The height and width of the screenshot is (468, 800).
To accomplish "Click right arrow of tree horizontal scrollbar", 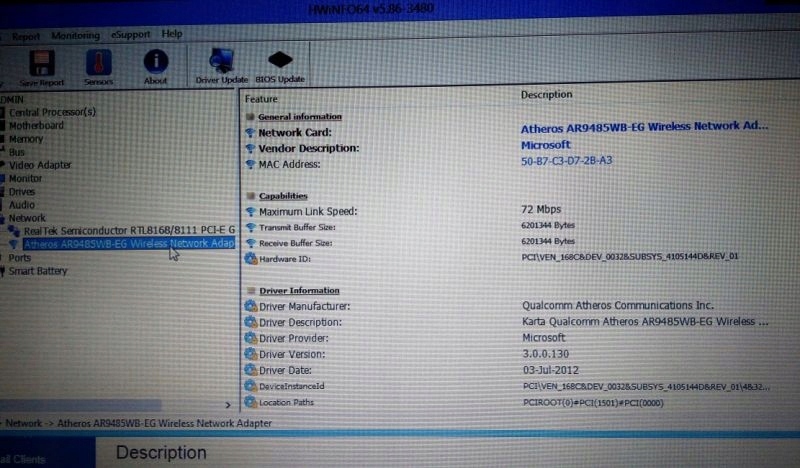I will (x=228, y=405).
